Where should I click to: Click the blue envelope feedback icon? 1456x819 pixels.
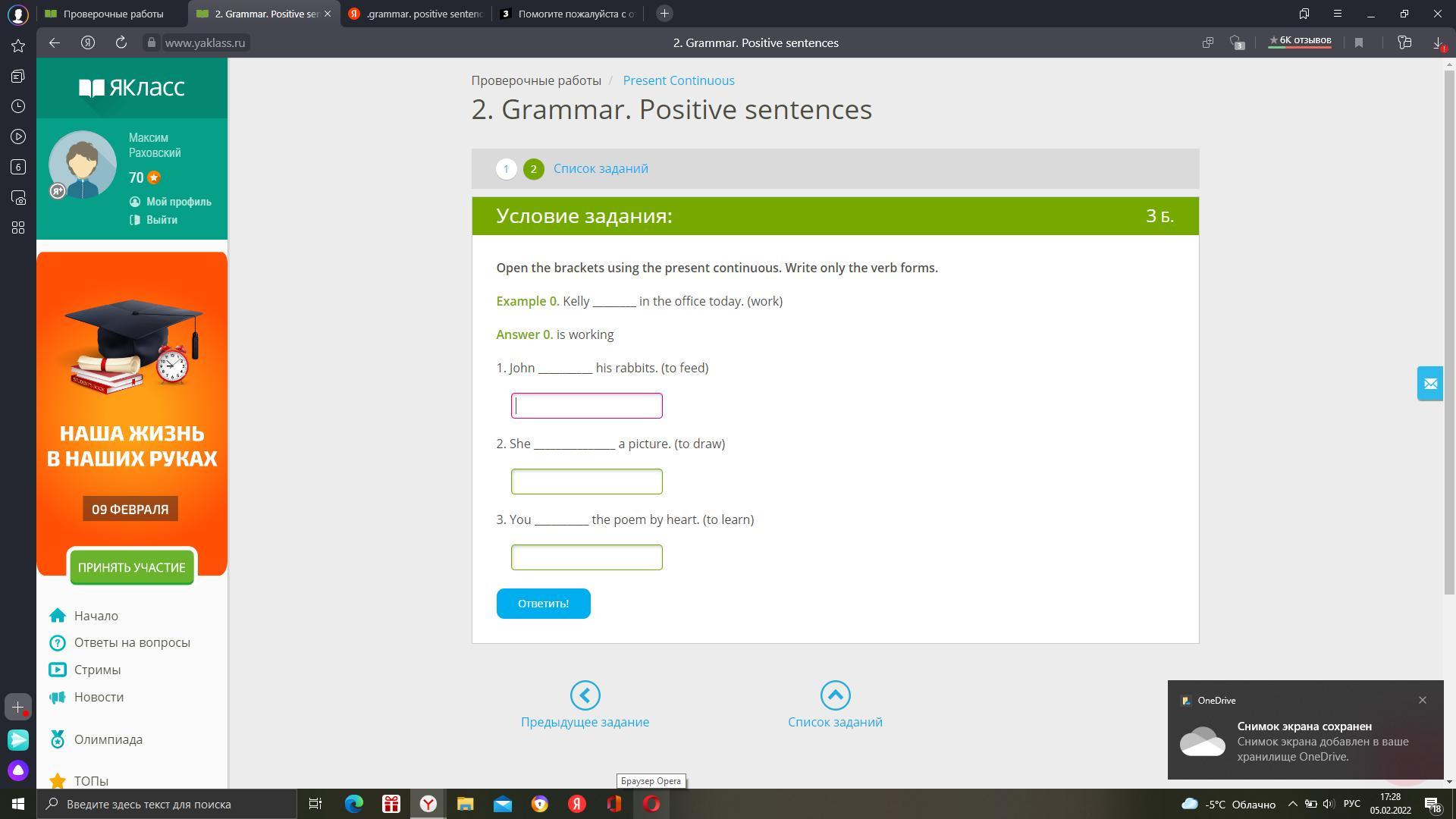pos(1430,384)
